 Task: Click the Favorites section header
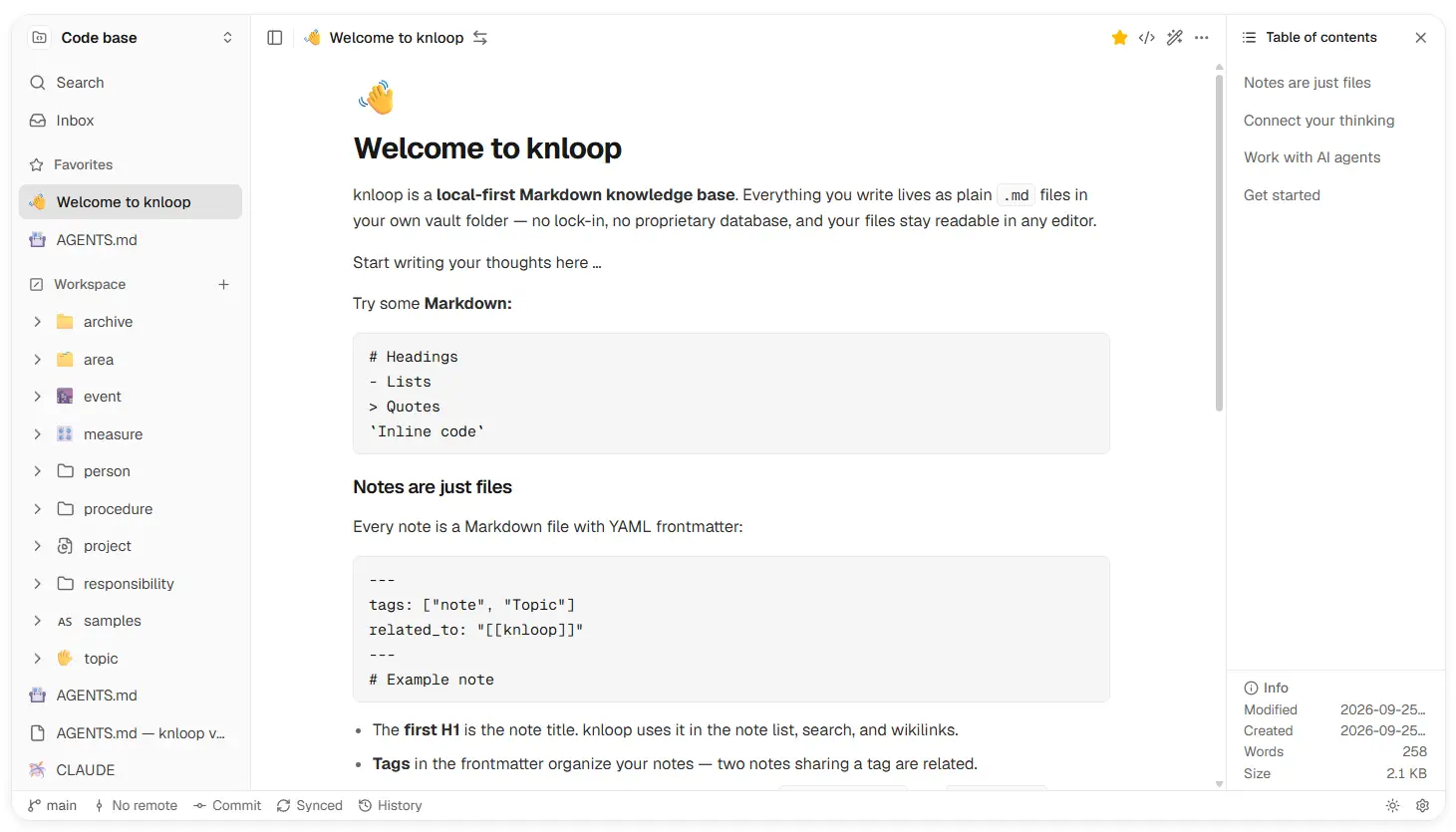[x=83, y=165]
